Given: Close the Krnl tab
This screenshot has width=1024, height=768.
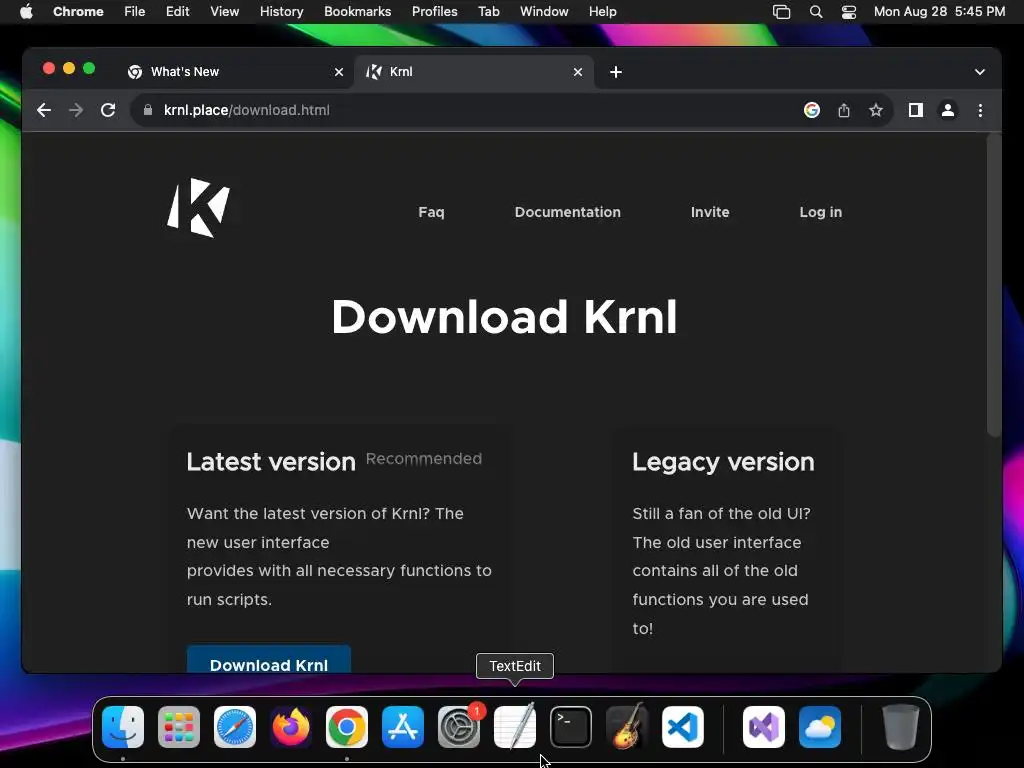Looking at the screenshot, I should pos(578,72).
